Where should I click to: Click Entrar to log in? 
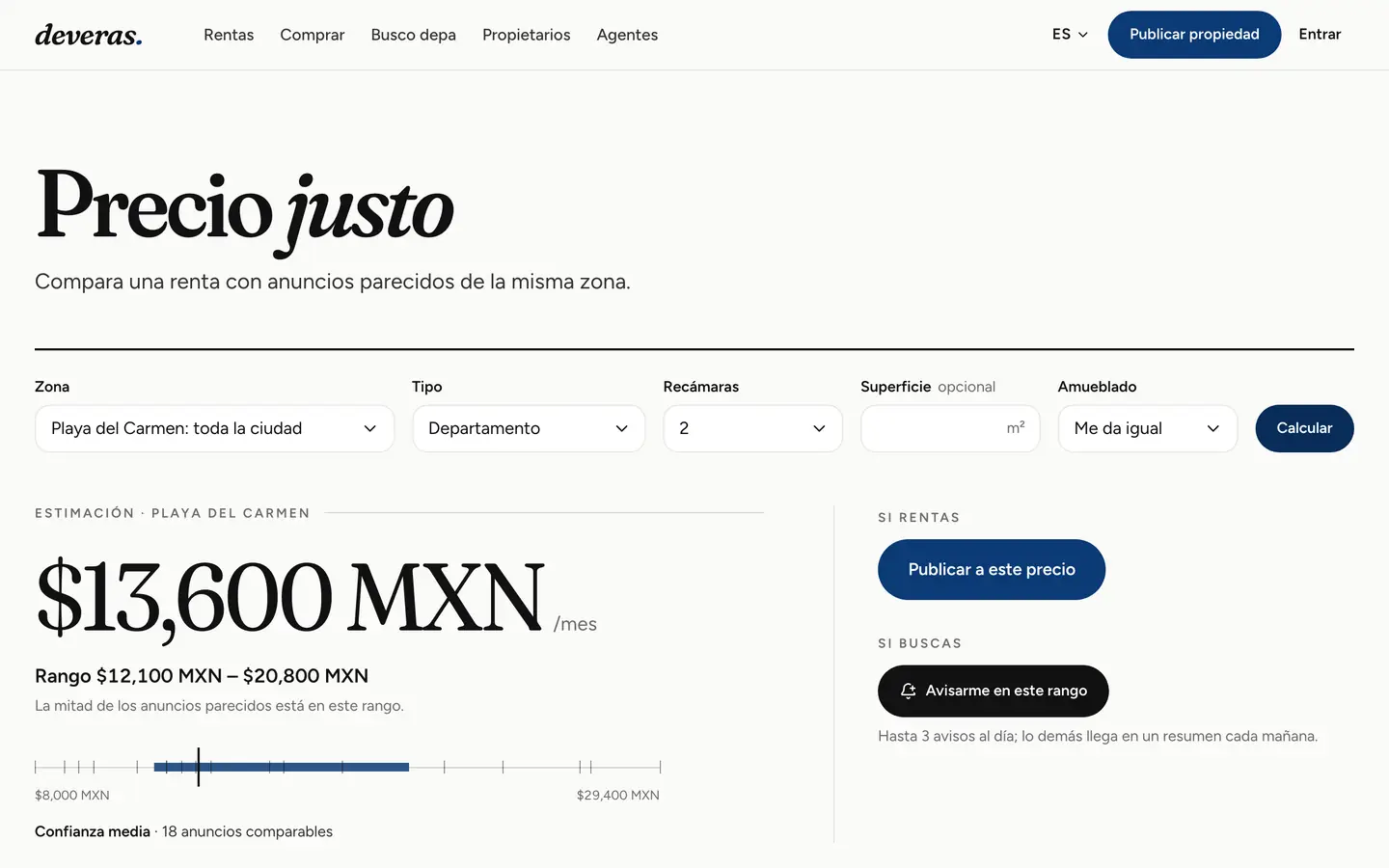(1320, 34)
